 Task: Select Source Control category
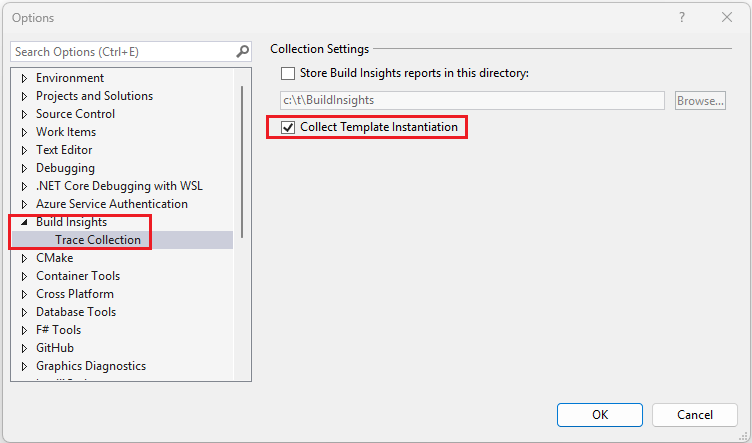(75, 114)
